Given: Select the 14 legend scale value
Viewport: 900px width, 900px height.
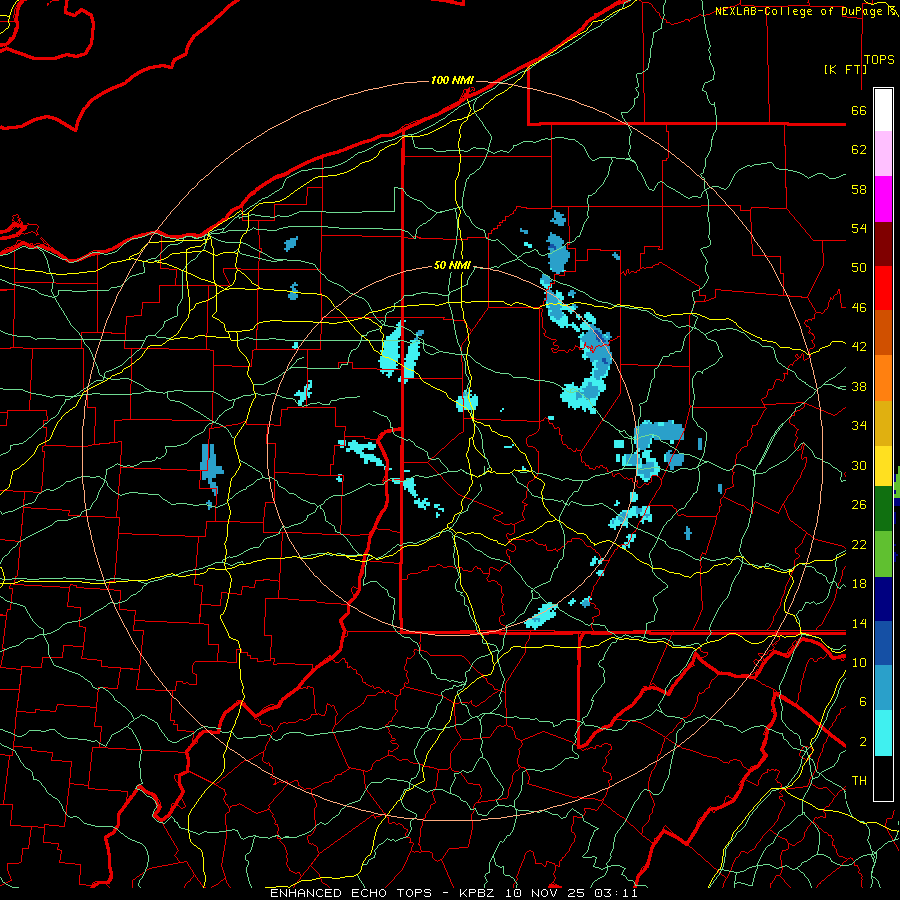Looking at the screenshot, I should coord(859,623).
